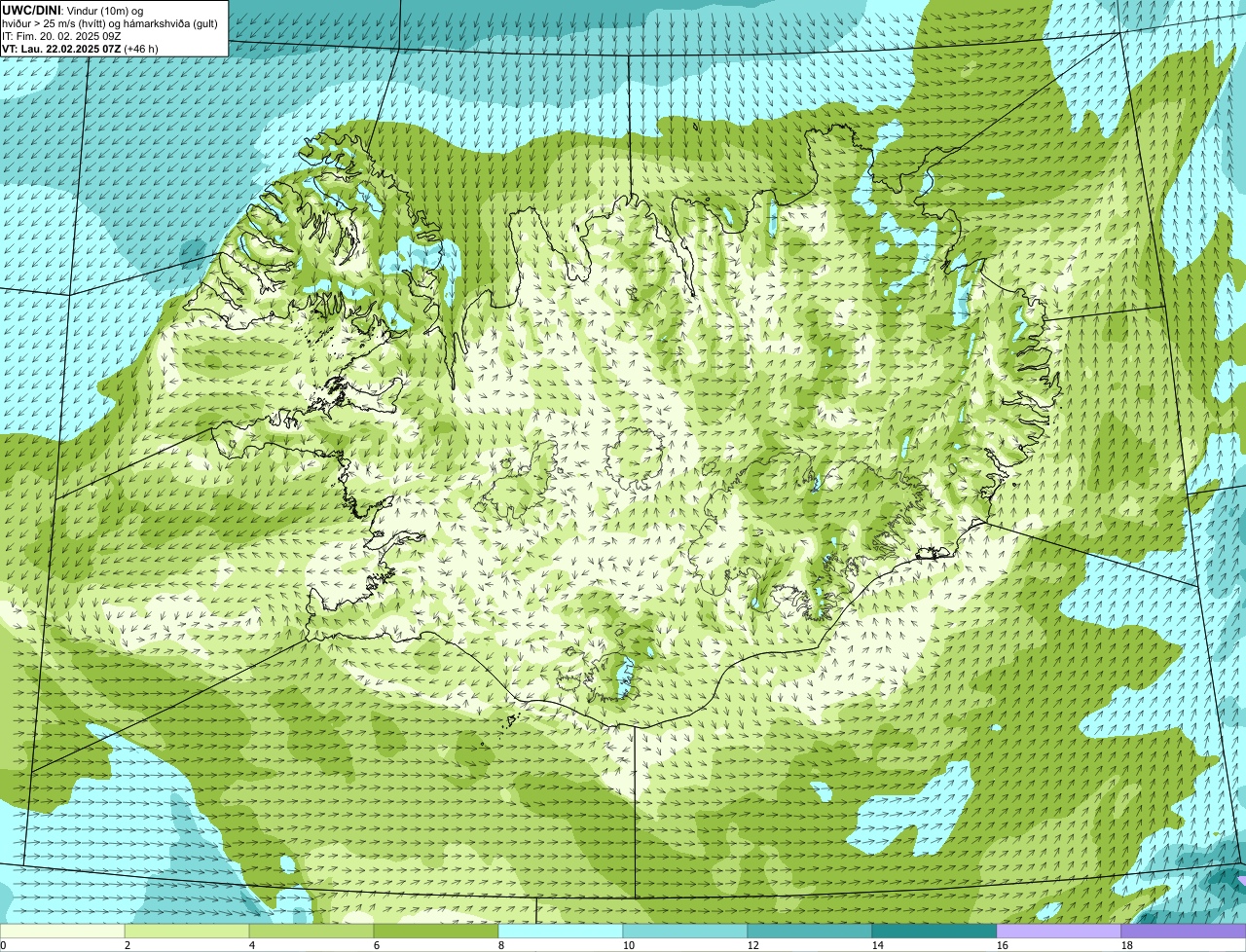Pick the 4–6 m/s green legend segment
The image size is (1246, 952).
tap(311, 932)
